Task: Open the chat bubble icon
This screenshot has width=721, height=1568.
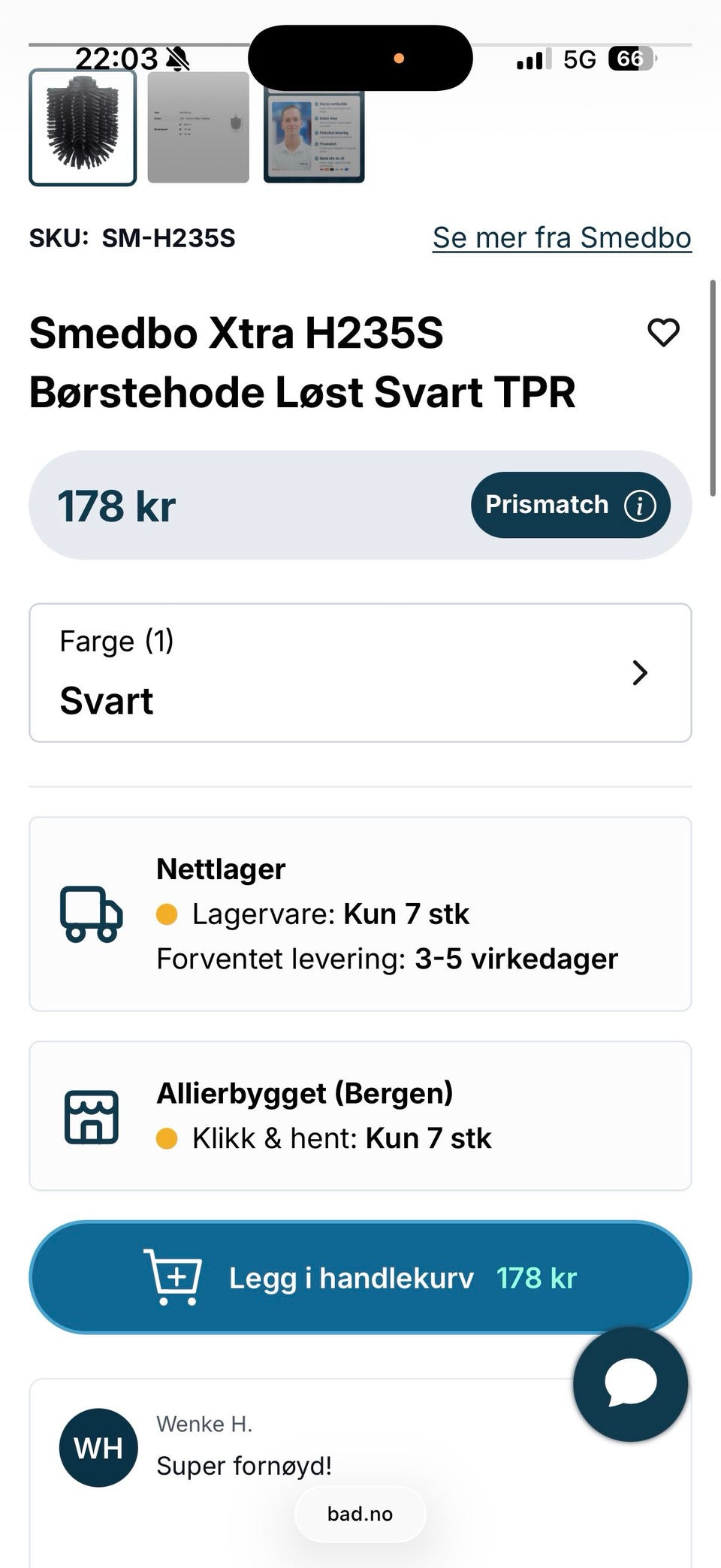Action: (x=630, y=1383)
